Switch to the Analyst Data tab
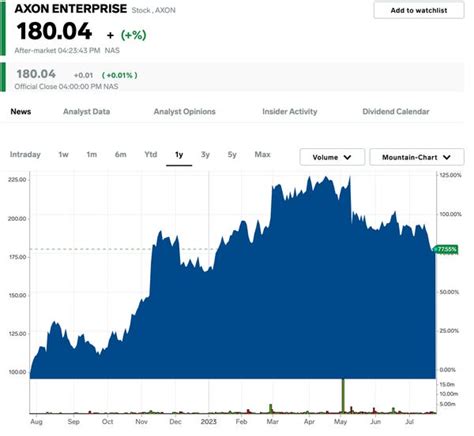474x436 pixels. pyautogui.click(x=86, y=112)
